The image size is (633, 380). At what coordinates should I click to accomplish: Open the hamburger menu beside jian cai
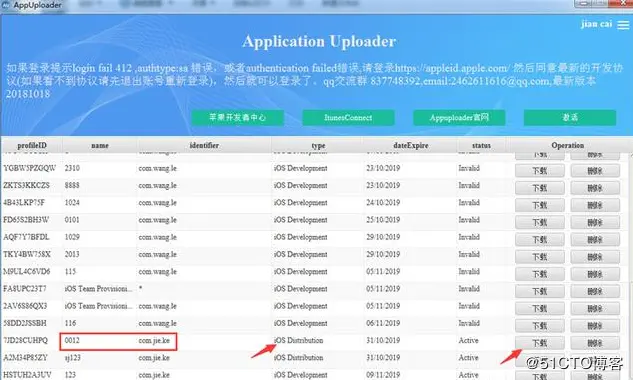tap(623, 25)
